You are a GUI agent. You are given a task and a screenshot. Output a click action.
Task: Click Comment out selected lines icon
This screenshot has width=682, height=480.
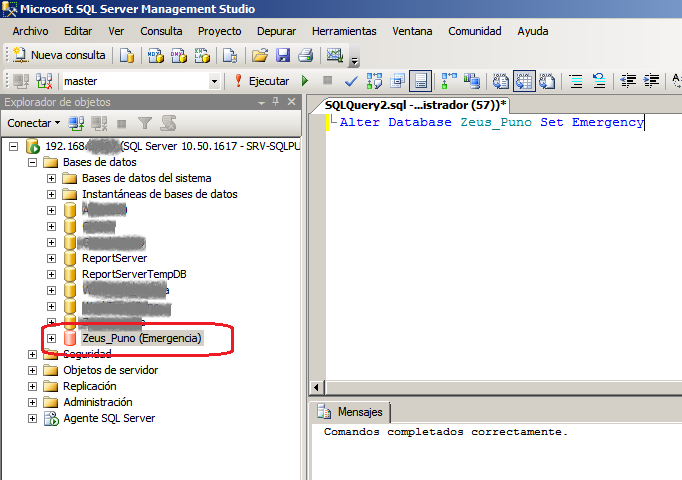click(576, 81)
